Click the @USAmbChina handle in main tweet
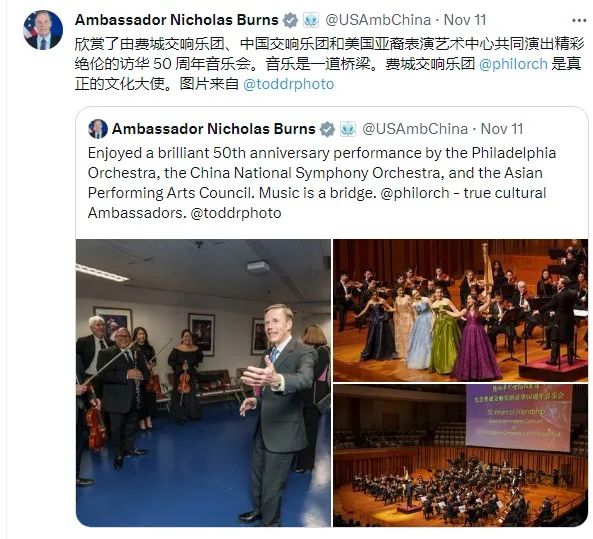Screen dimensions: 593x539 tap(378, 20)
